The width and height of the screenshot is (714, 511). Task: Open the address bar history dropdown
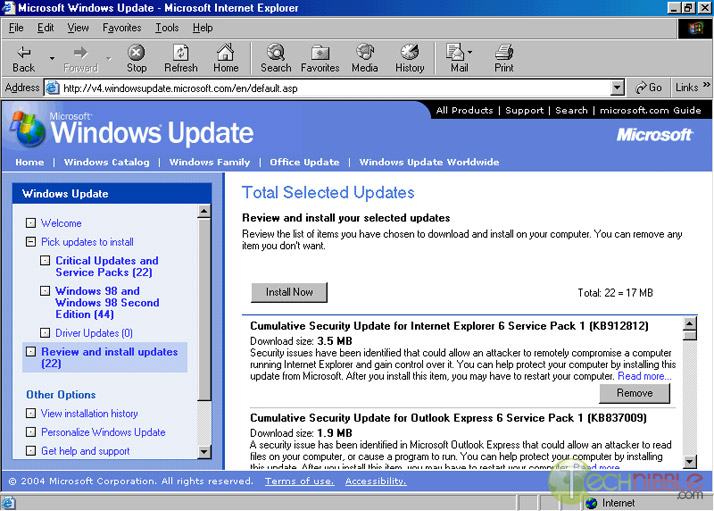coord(617,87)
